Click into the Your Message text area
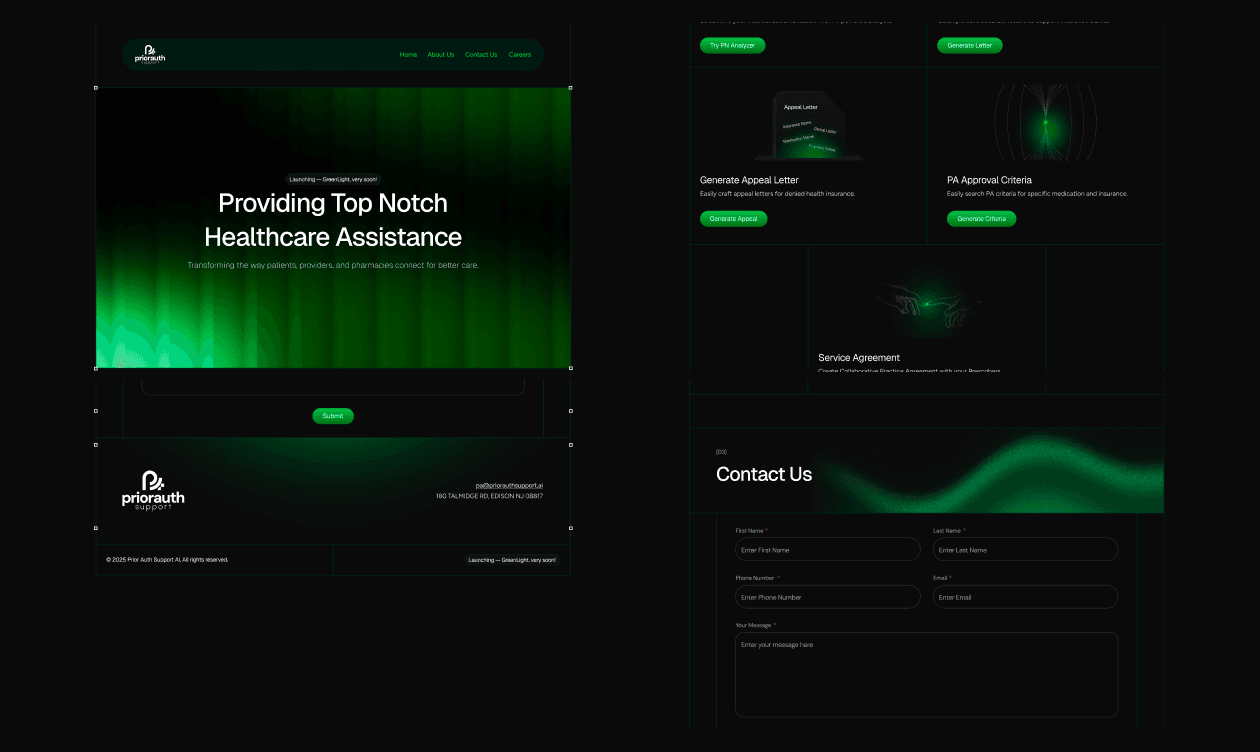The image size is (1260, 752). tap(927, 675)
